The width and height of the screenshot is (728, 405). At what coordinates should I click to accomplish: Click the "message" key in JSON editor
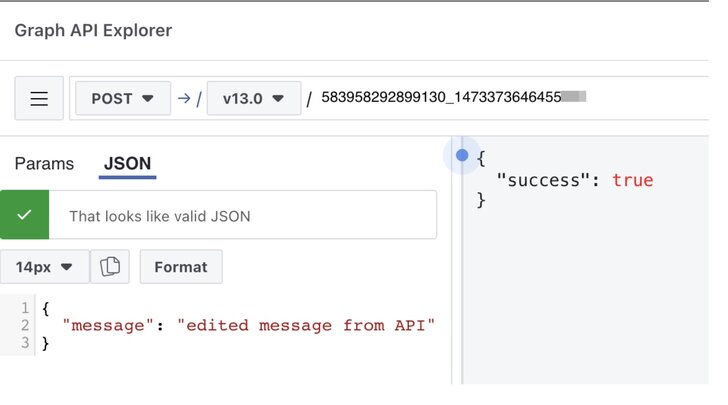108,326
